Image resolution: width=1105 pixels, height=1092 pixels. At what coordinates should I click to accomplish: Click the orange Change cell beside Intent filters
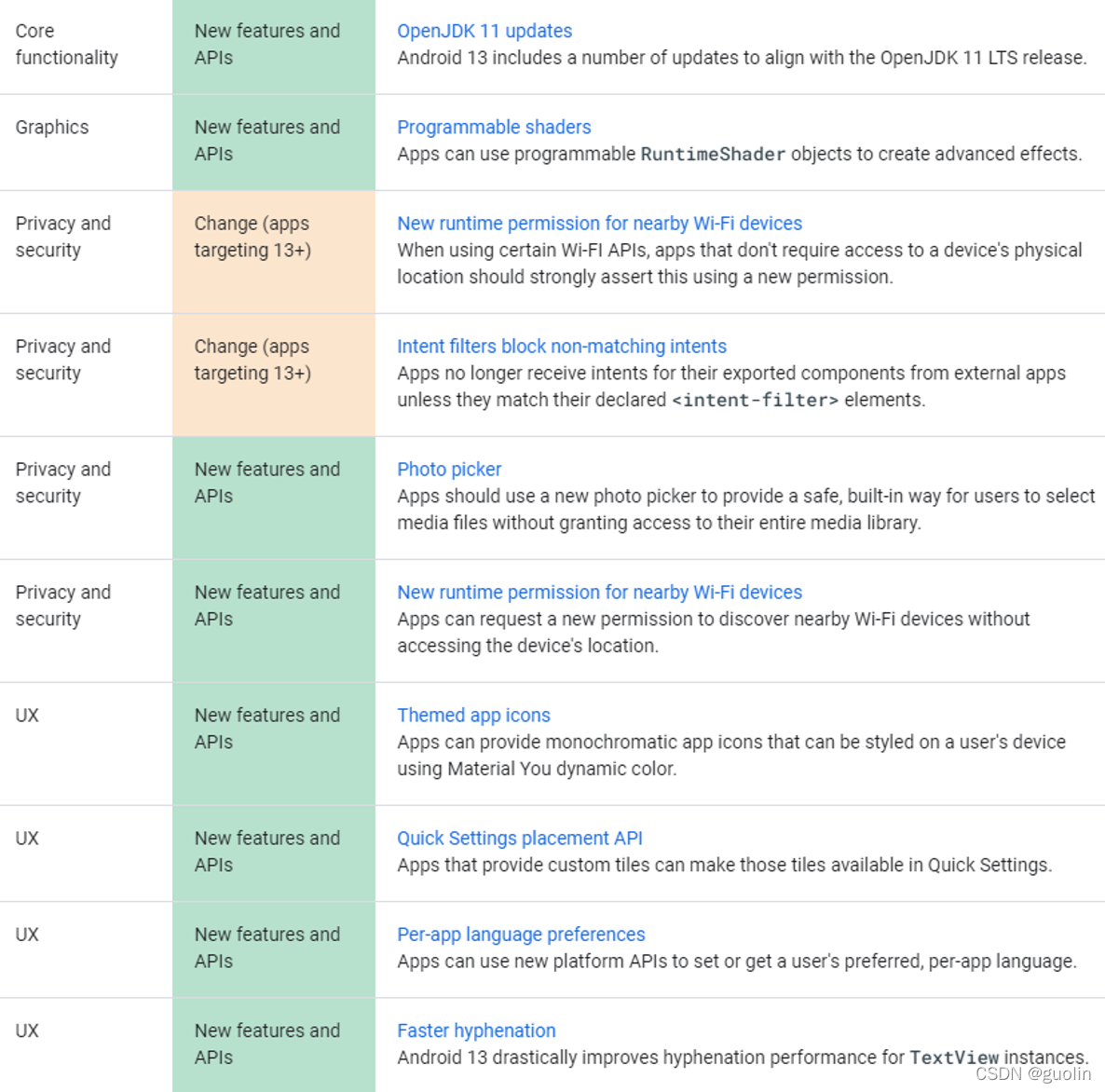pyautogui.click(x=274, y=375)
